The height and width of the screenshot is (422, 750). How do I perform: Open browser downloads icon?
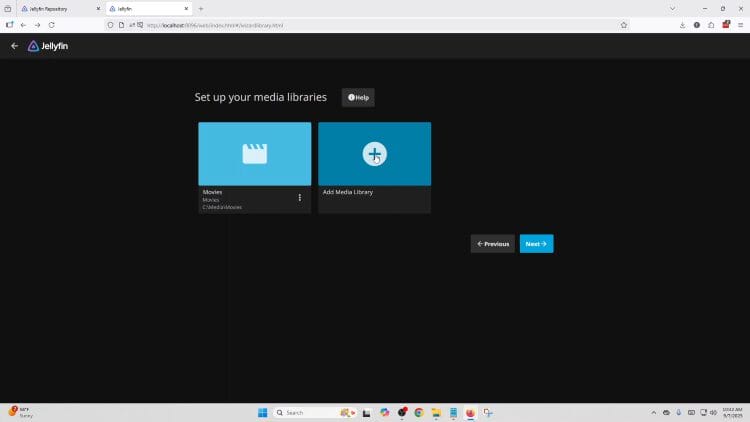(682, 25)
